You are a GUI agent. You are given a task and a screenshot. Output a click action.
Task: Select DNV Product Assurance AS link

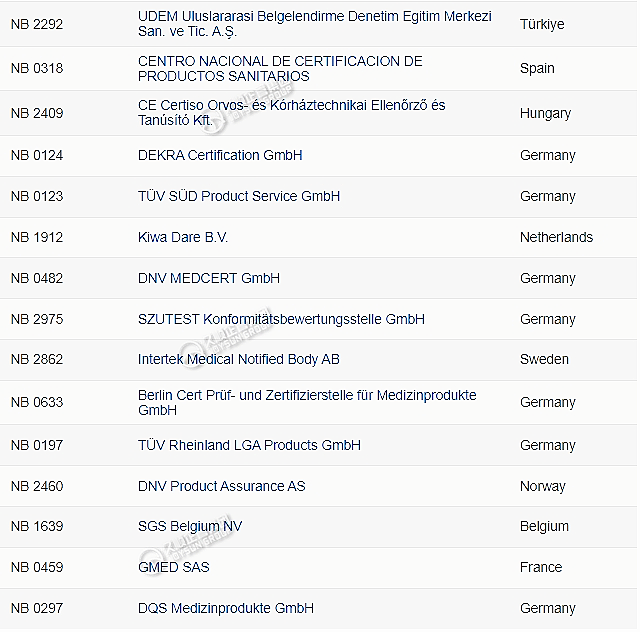point(222,486)
